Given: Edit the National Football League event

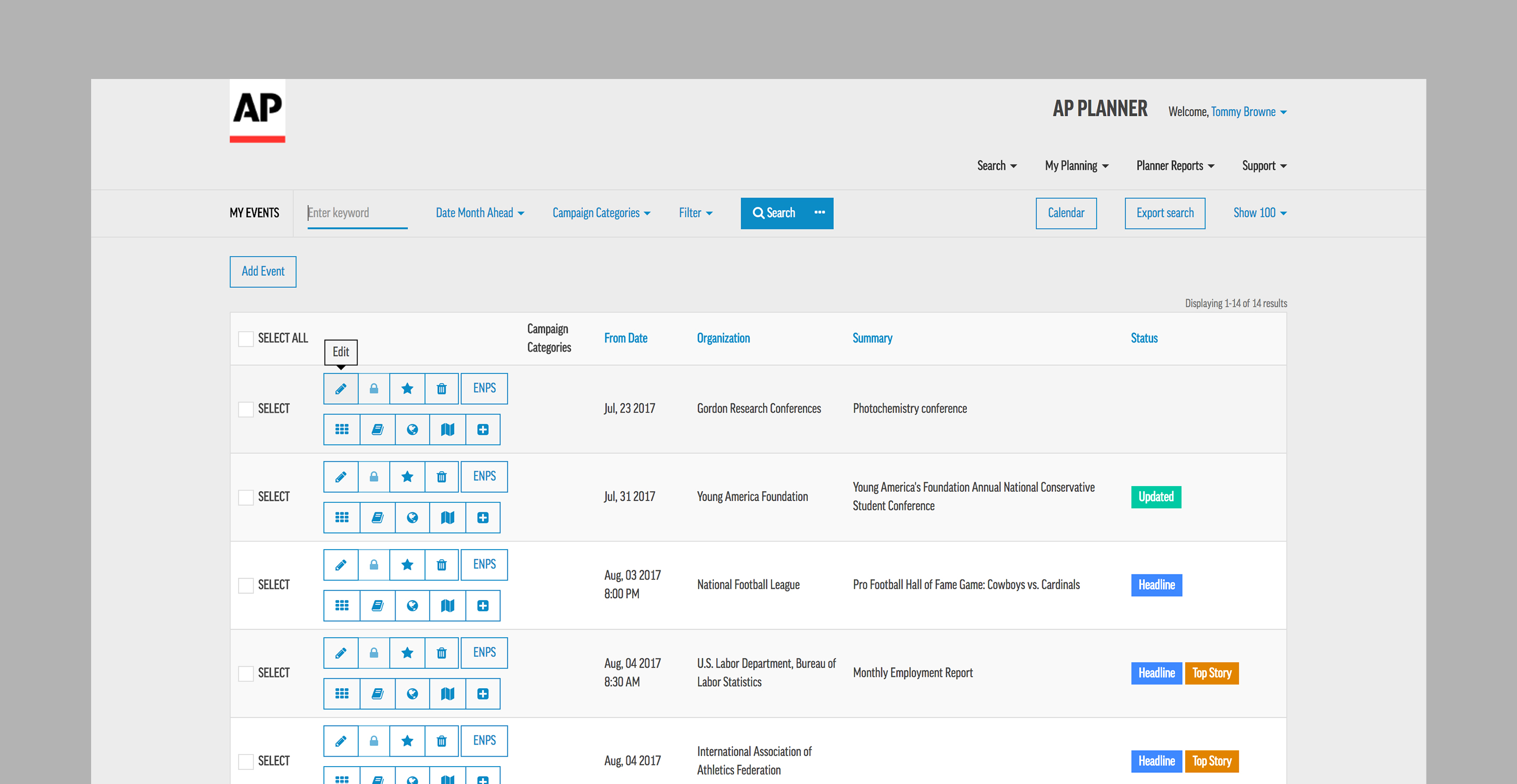Looking at the screenshot, I should (x=340, y=565).
